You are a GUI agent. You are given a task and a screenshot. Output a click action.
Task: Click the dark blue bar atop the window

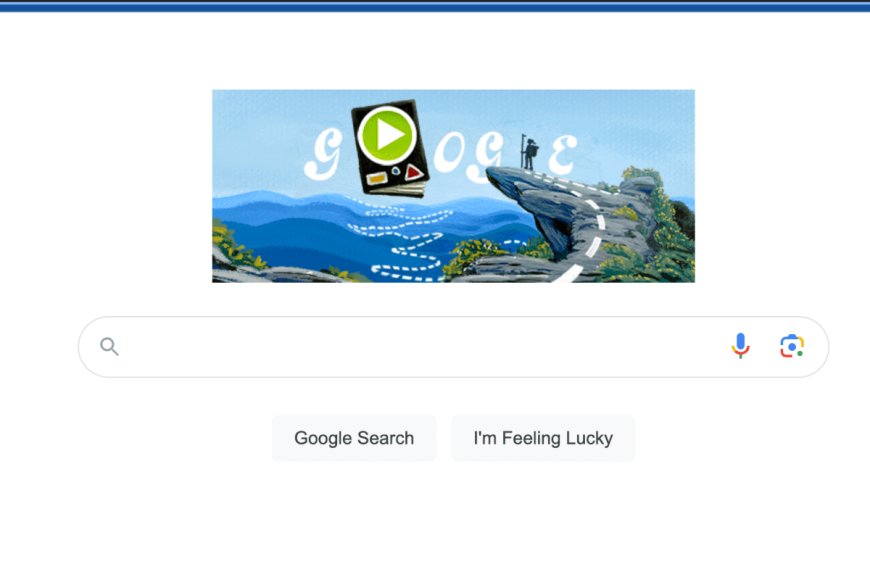[435, 7]
